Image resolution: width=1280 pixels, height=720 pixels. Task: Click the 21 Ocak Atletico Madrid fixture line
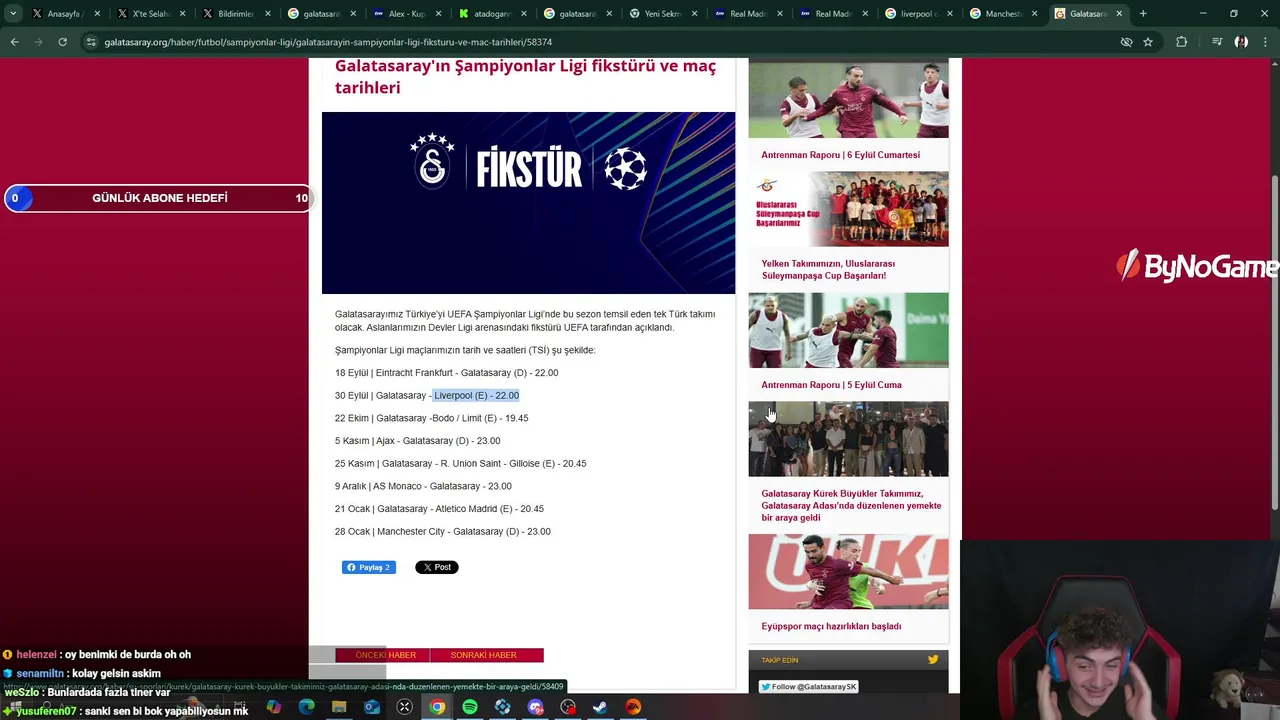tap(439, 509)
